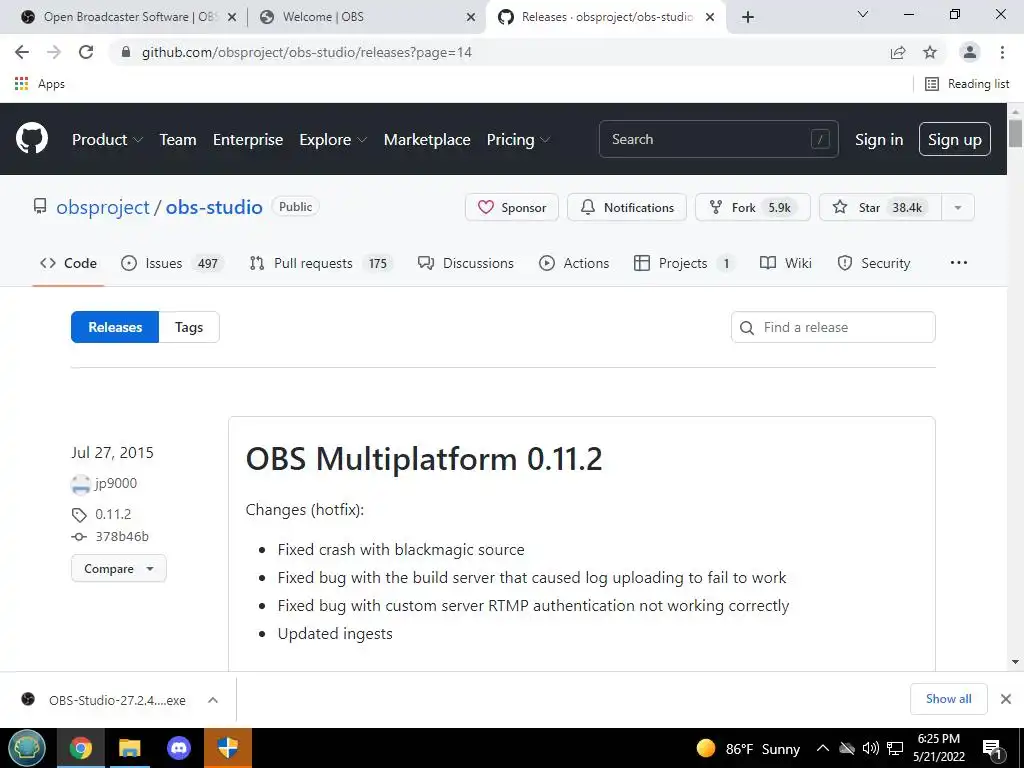Reload the page with the refresh icon

[x=86, y=52]
